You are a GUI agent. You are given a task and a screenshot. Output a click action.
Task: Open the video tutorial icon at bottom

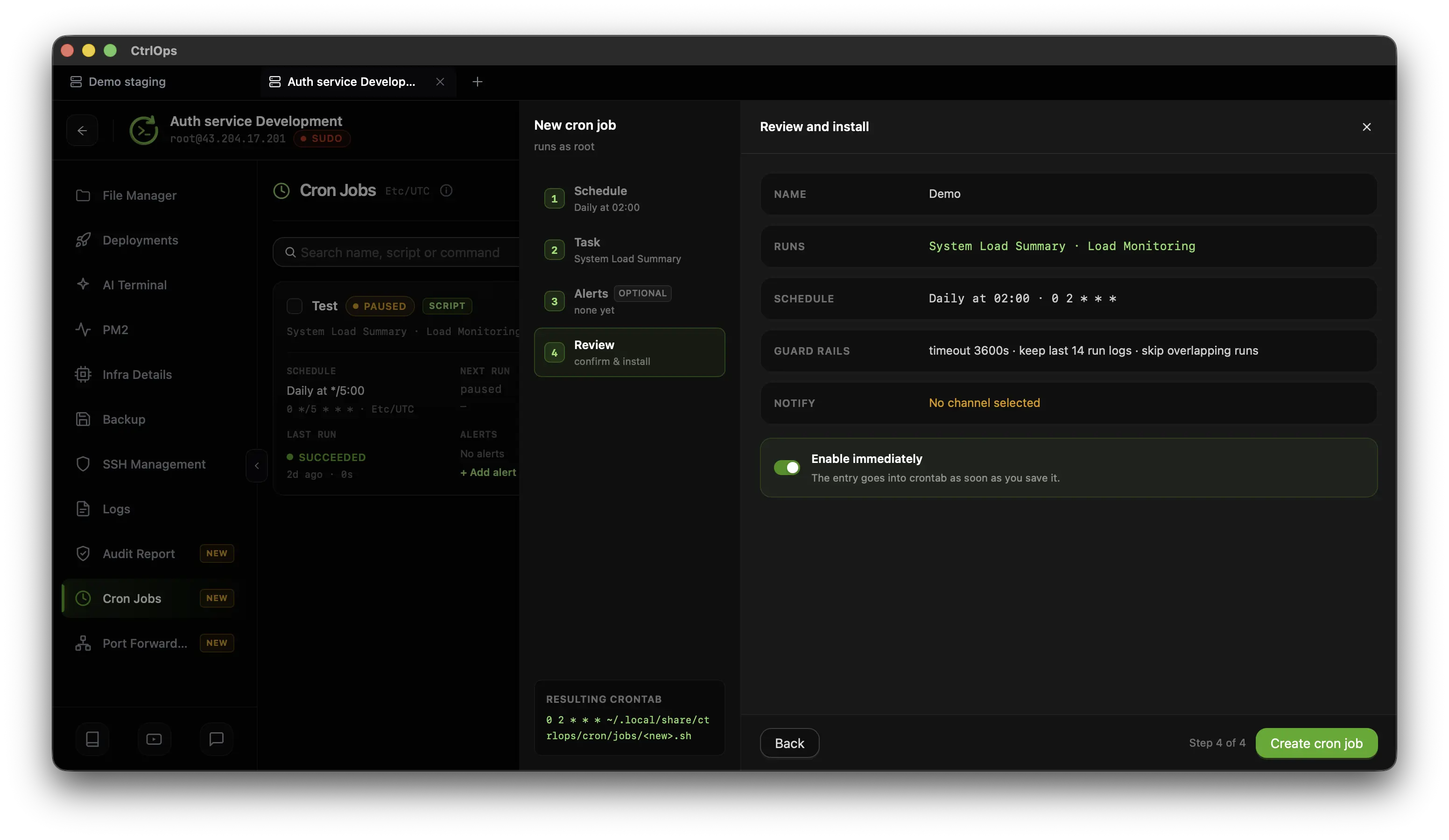(x=154, y=740)
